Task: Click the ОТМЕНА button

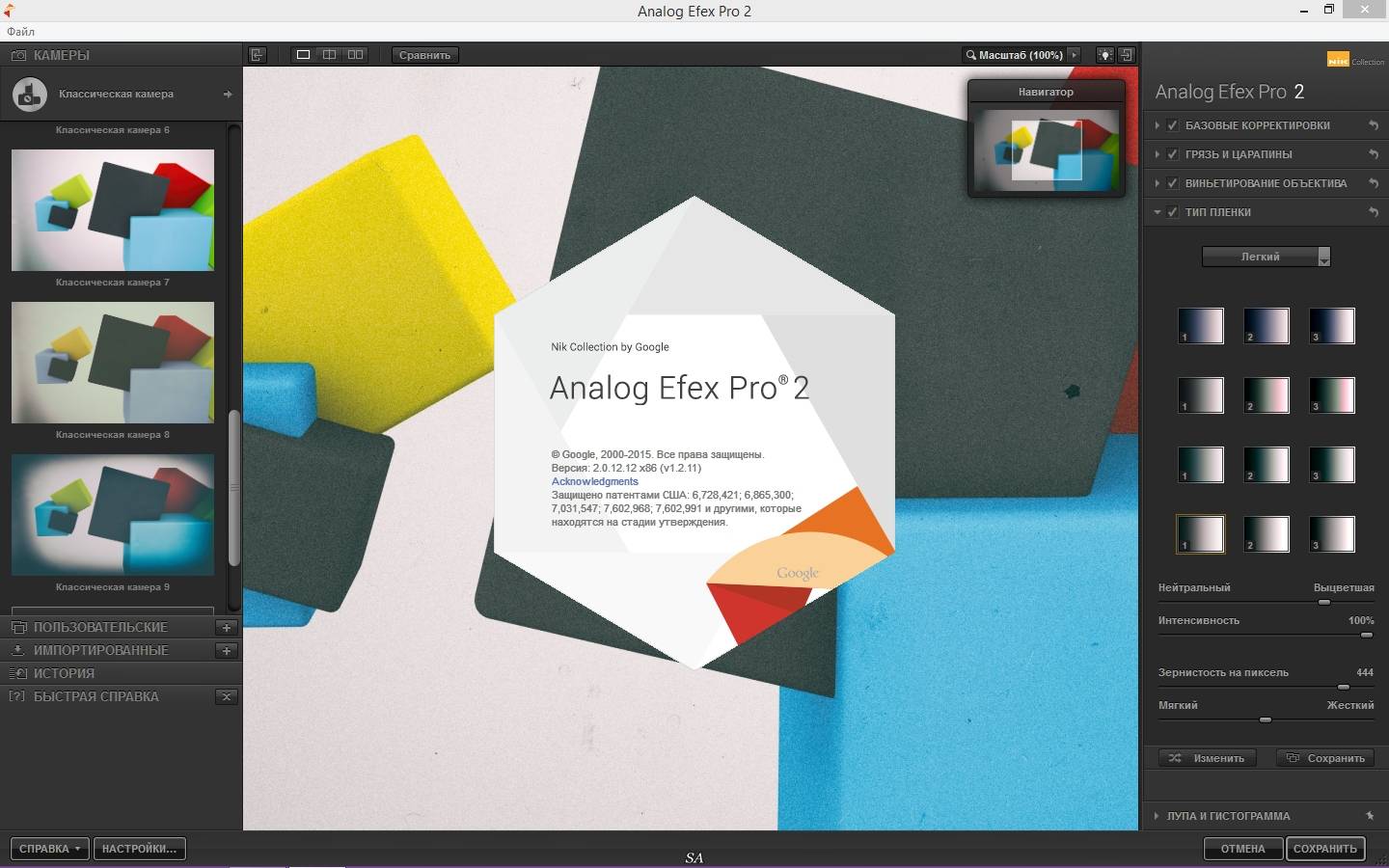Action: pyautogui.click(x=1243, y=849)
